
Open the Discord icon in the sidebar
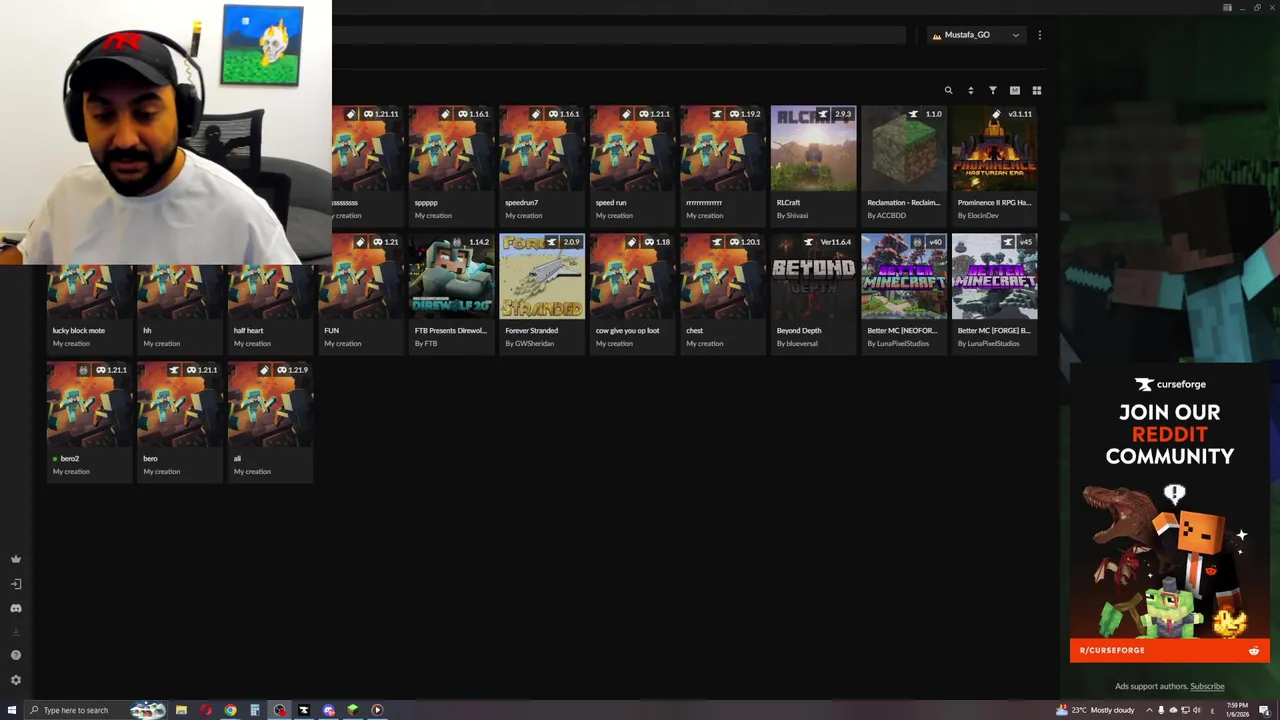(x=15, y=608)
